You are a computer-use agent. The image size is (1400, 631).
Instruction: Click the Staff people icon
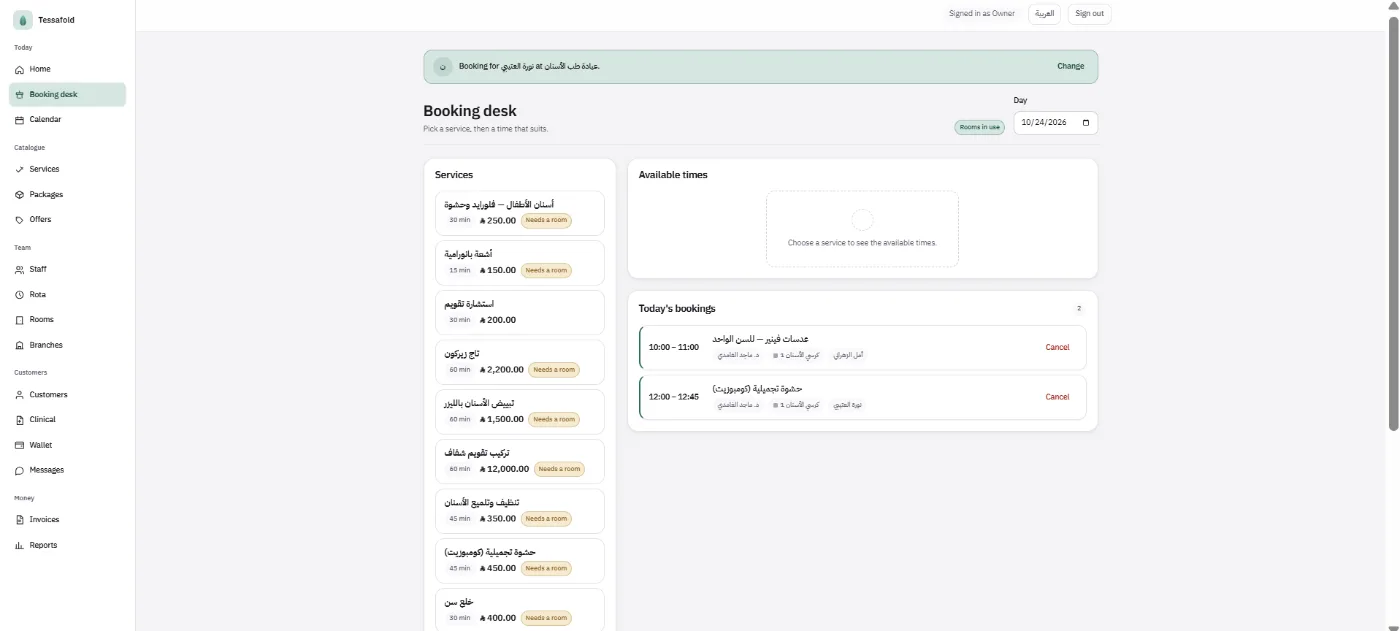(20, 270)
